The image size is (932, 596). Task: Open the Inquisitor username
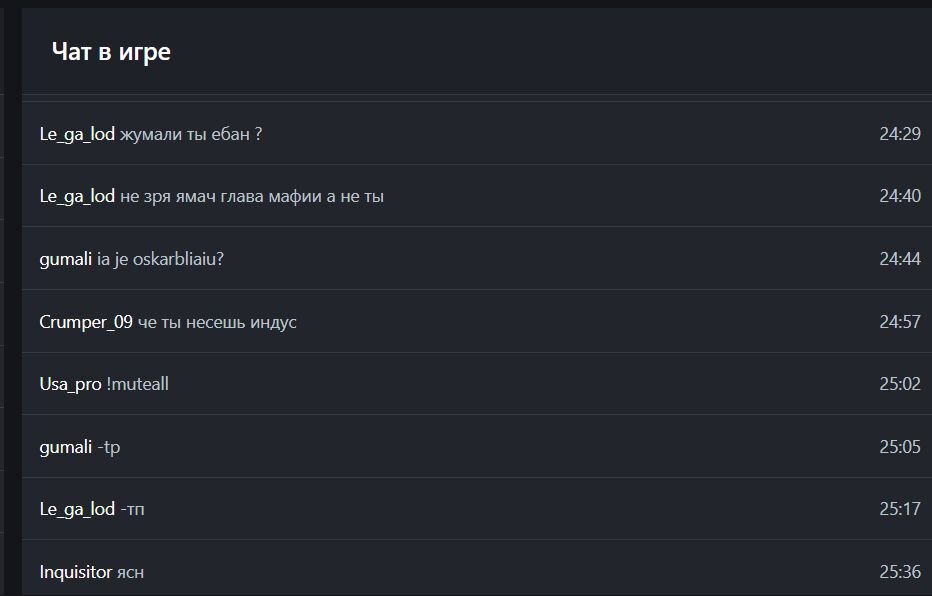76,572
